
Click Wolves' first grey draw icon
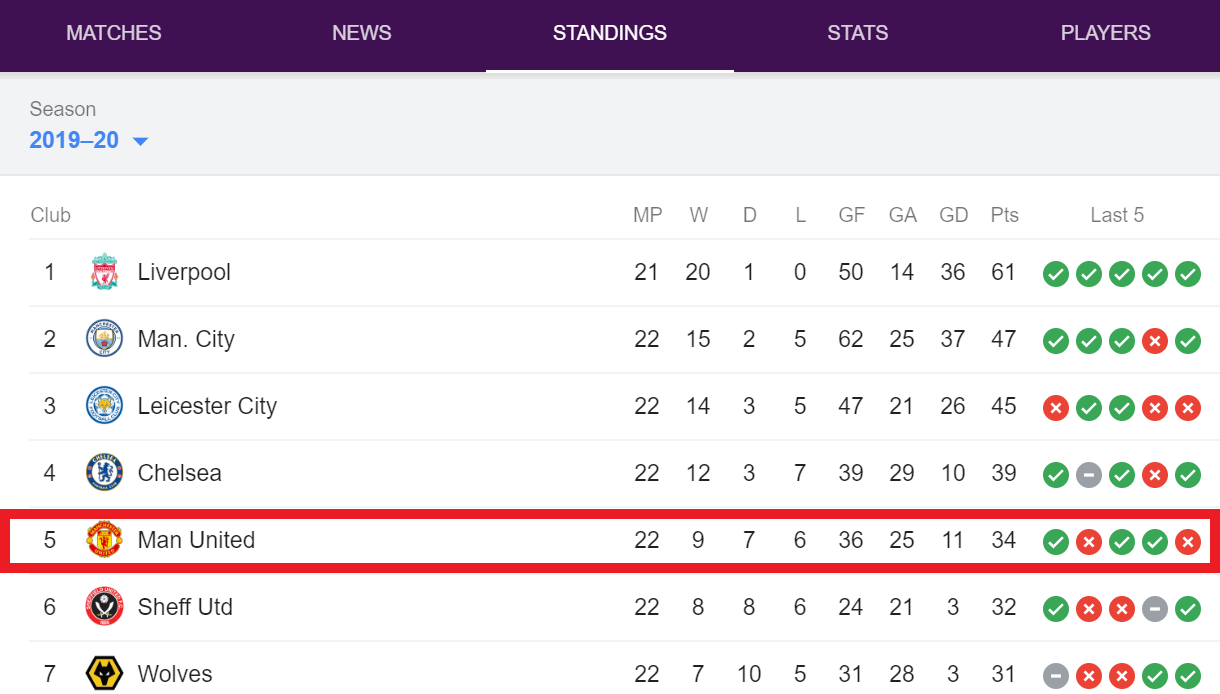pyautogui.click(x=1056, y=676)
